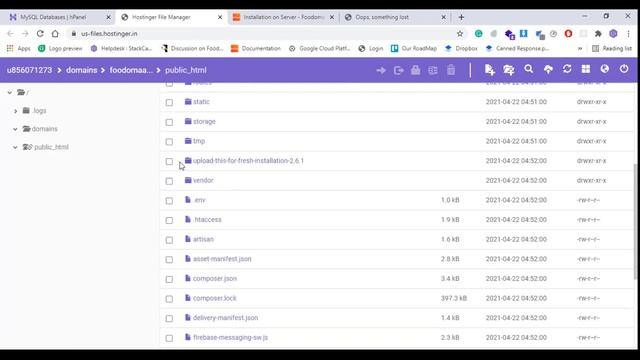Click the browser home button
The height and width of the screenshot is (360, 640).
tap(55, 33)
